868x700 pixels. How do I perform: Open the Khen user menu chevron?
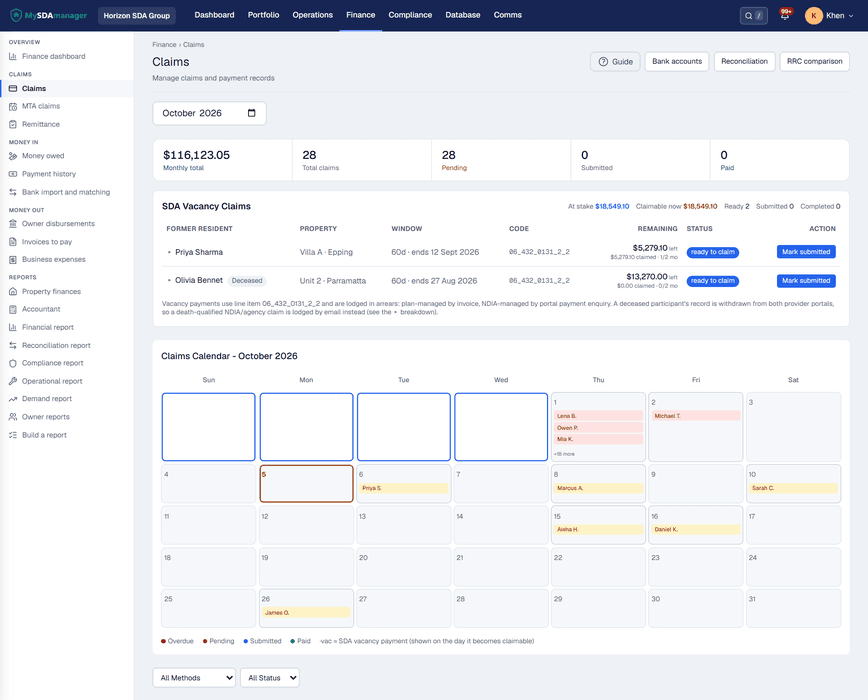tap(851, 16)
